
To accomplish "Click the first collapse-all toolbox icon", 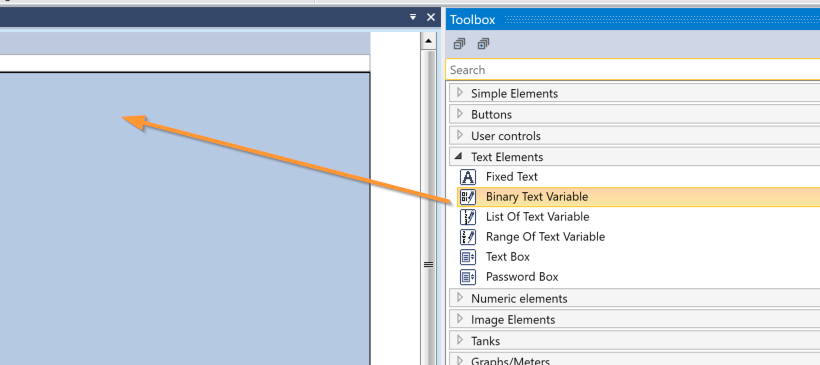I will click(459, 44).
